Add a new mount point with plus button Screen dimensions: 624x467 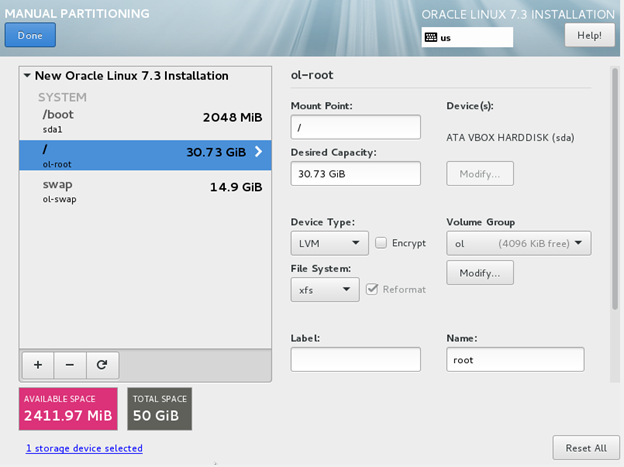[38, 365]
